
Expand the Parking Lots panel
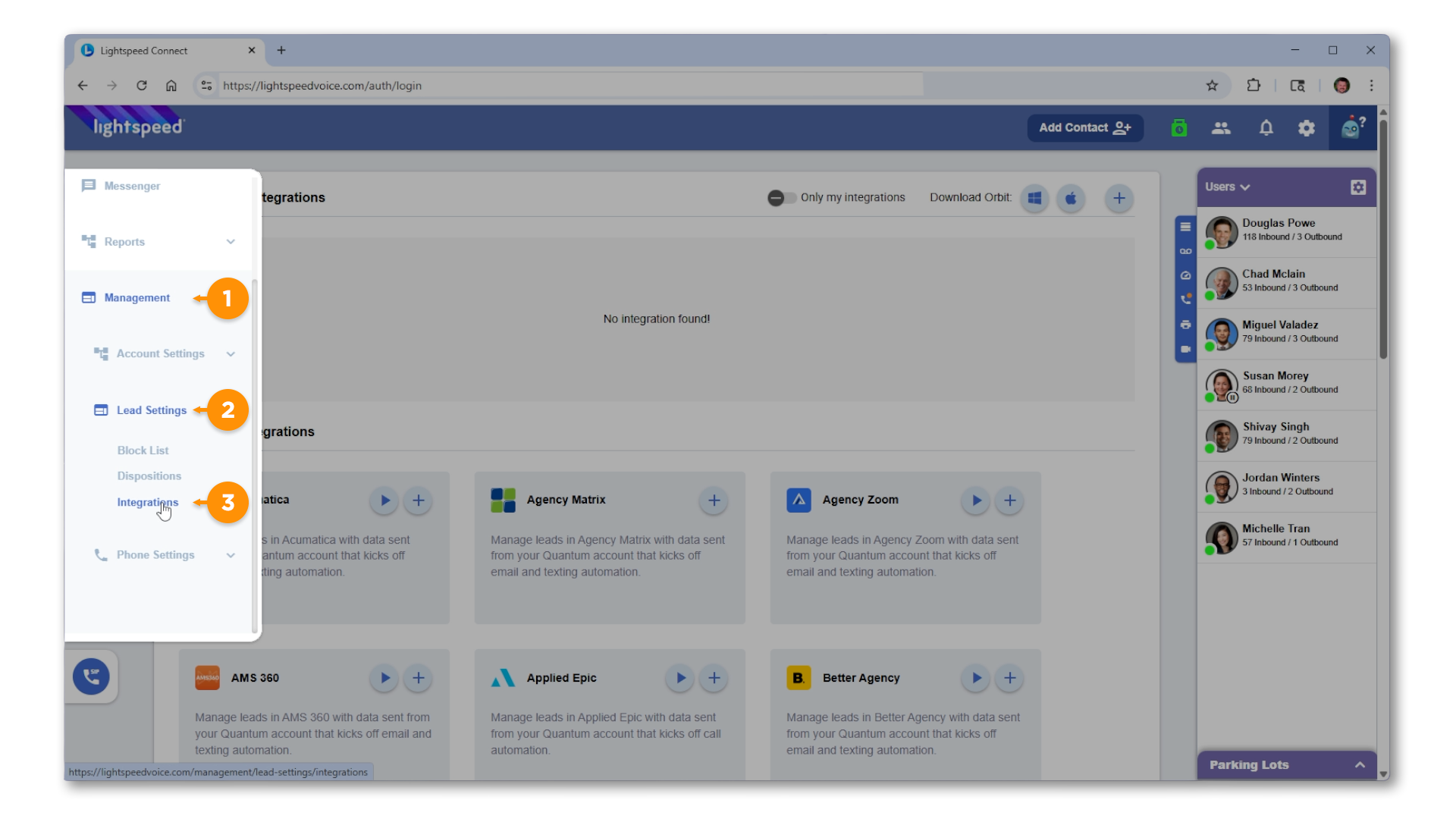click(x=1360, y=764)
